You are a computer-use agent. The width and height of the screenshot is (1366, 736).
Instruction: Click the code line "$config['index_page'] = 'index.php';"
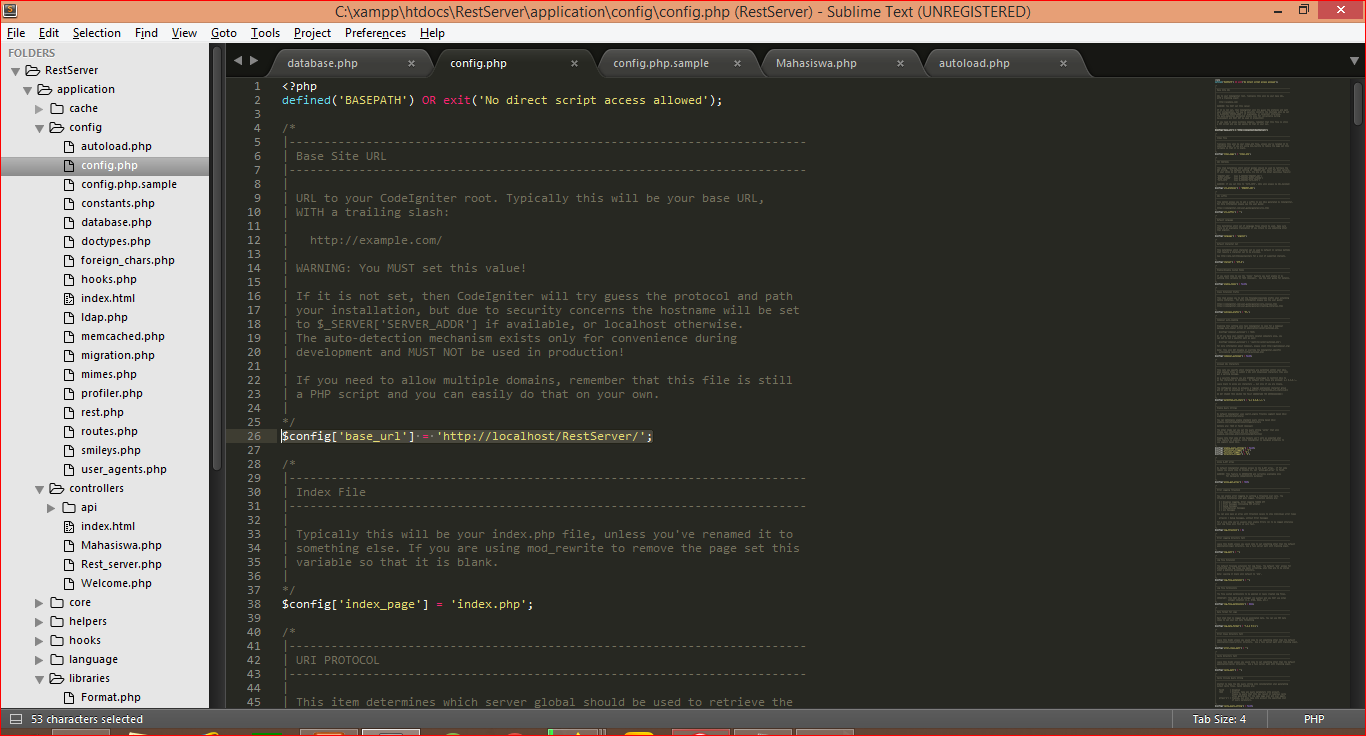(x=407, y=604)
